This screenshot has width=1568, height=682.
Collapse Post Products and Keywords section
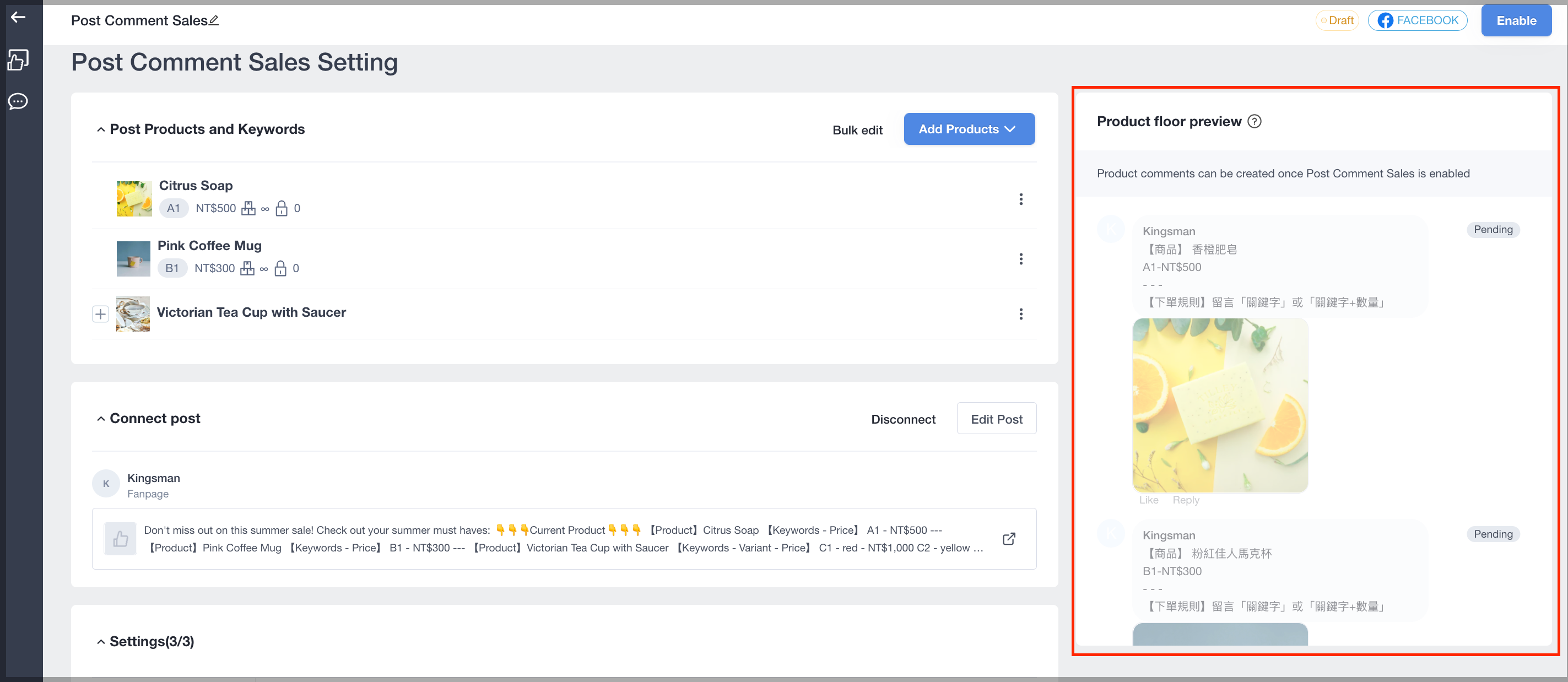coord(101,129)
